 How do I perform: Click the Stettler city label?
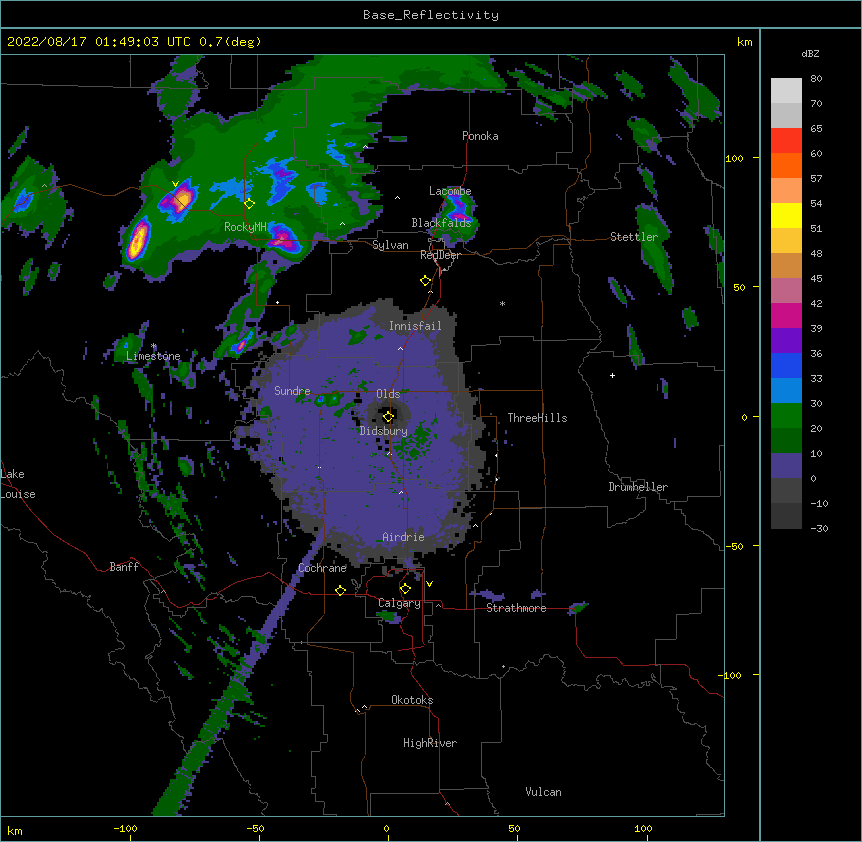point(634,237)
